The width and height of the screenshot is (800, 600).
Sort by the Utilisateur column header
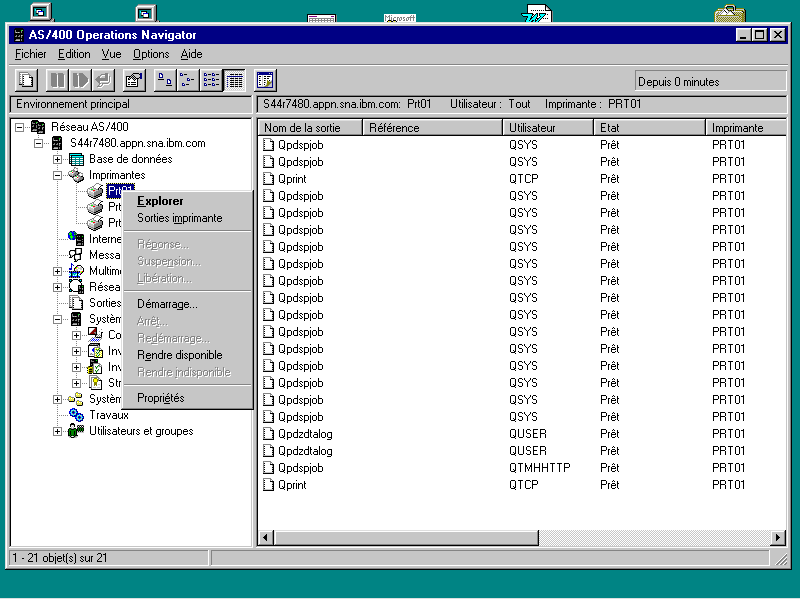[x=548, y=128]
